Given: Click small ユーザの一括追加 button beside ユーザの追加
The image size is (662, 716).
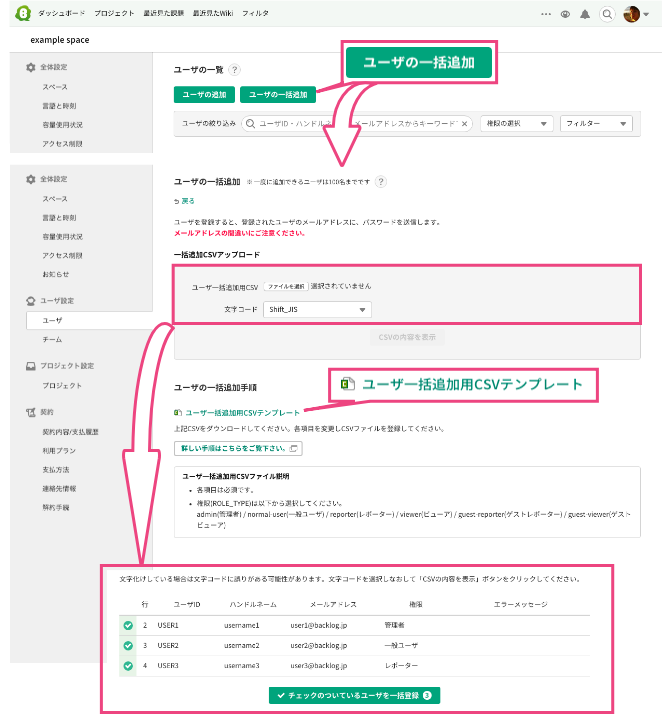Looking at the screenshot, I should click(278, 95).
